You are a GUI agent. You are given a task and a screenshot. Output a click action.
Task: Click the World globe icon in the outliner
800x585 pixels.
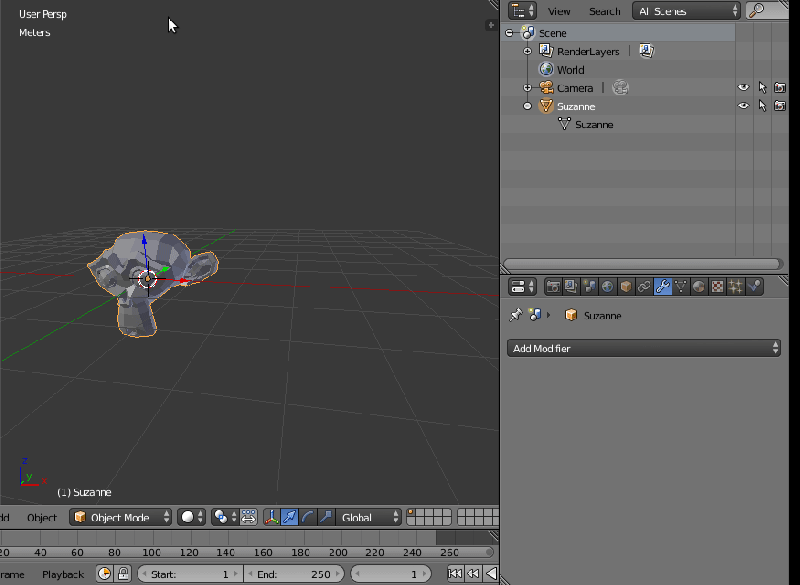click(x=546, y=69)
